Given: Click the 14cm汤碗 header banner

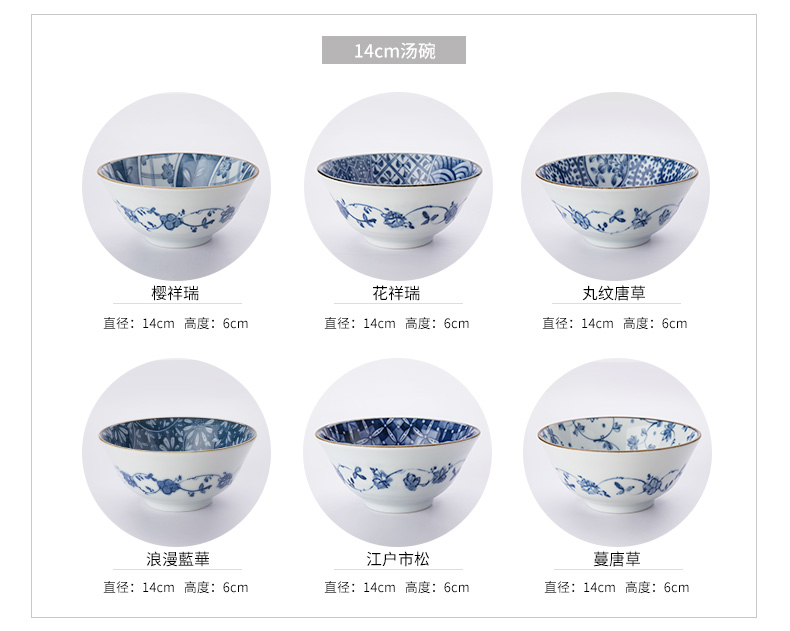Looking at the screenshot, I should (393, 50).
